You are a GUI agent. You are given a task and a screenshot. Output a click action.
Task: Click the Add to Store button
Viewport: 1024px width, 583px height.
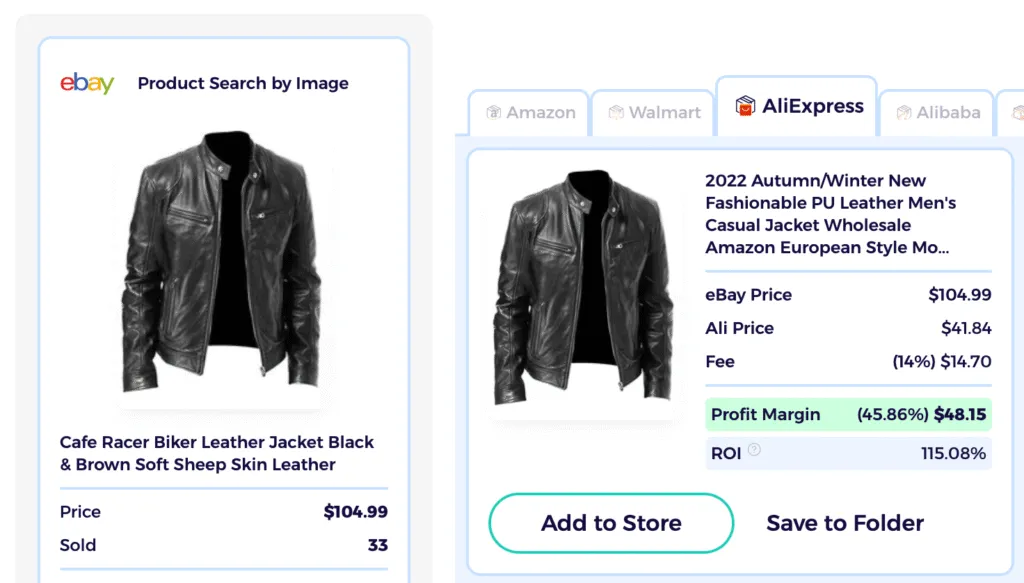610,523
